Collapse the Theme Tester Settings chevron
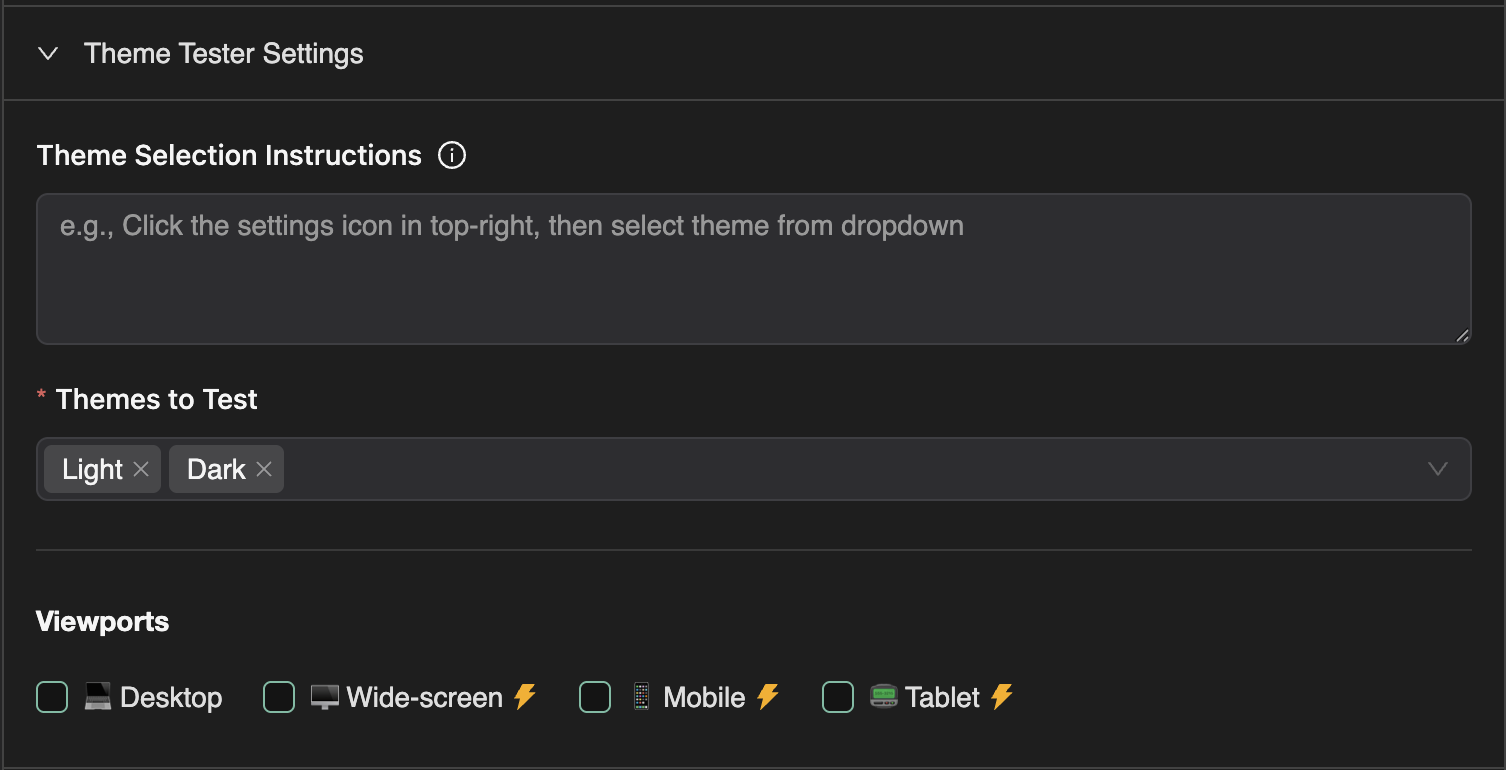Screen dimensions: 1506x770 (48, 54)
